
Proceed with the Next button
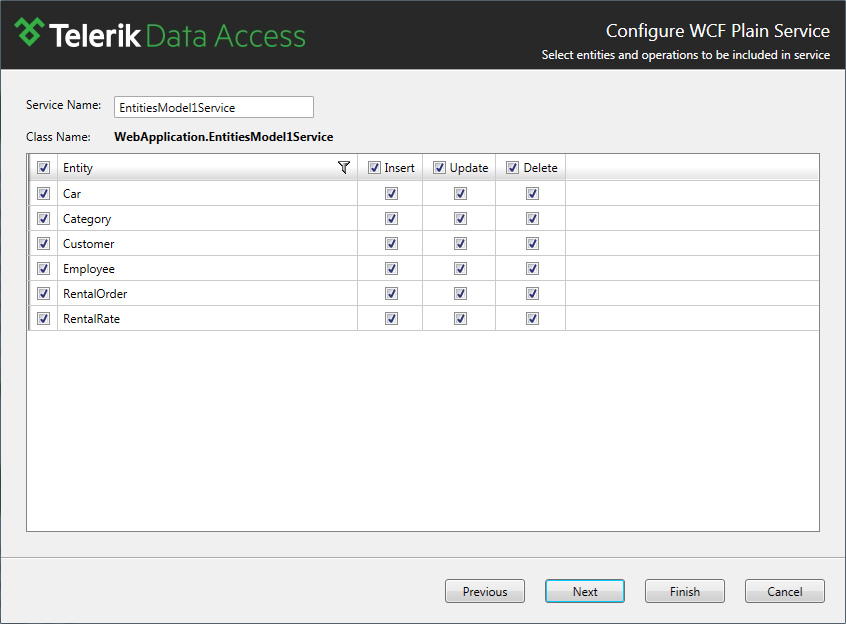[x=585, y=592]
